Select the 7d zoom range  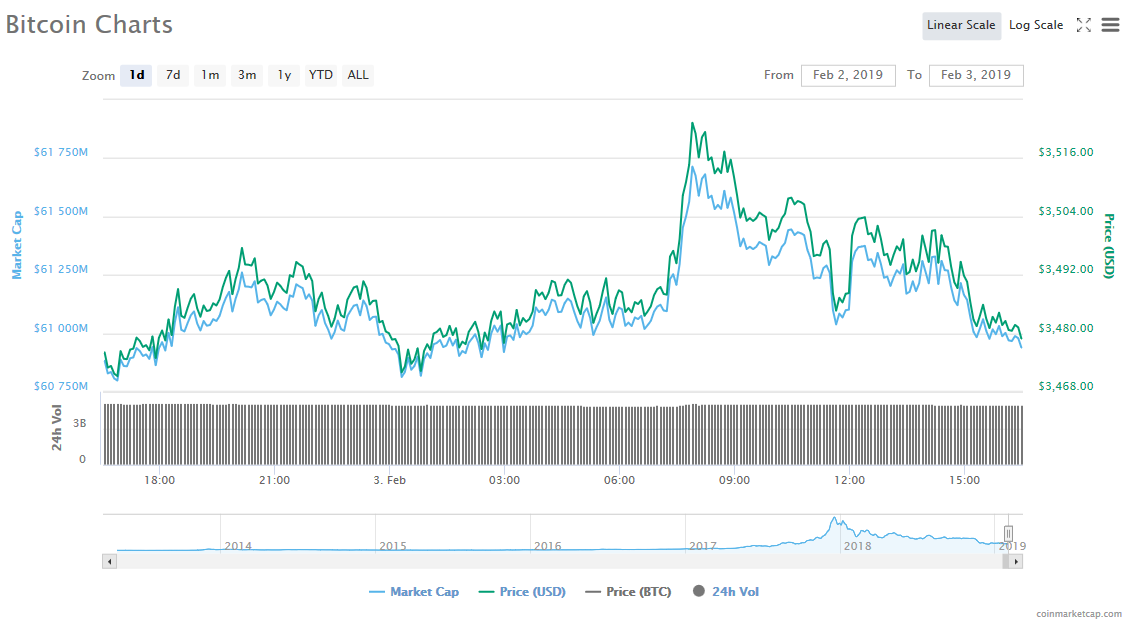pos(173,75)
